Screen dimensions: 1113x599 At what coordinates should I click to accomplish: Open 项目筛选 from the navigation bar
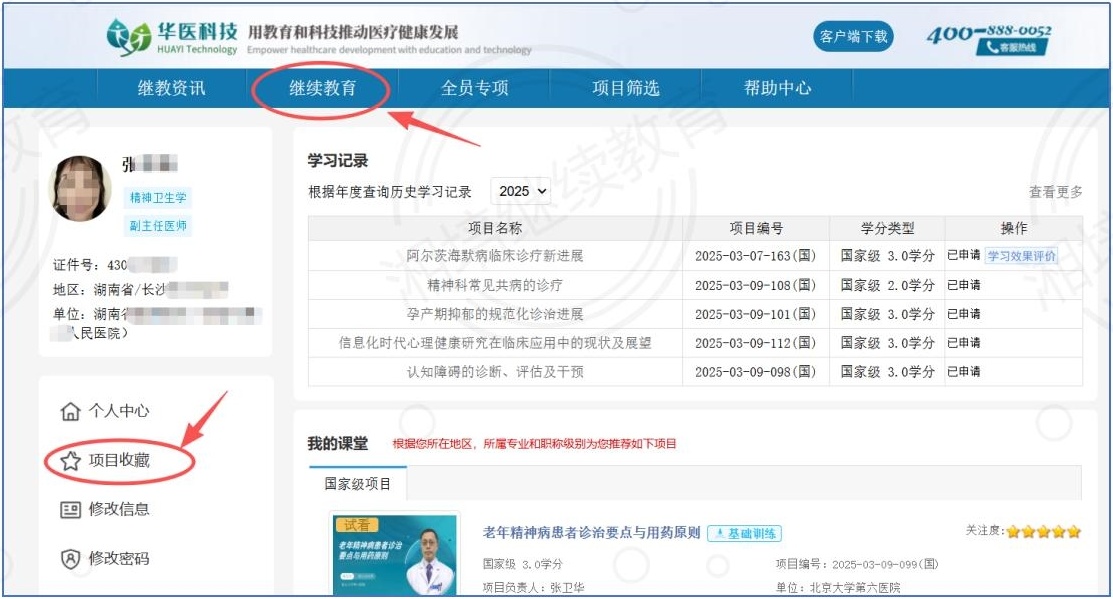pos(626,88)
